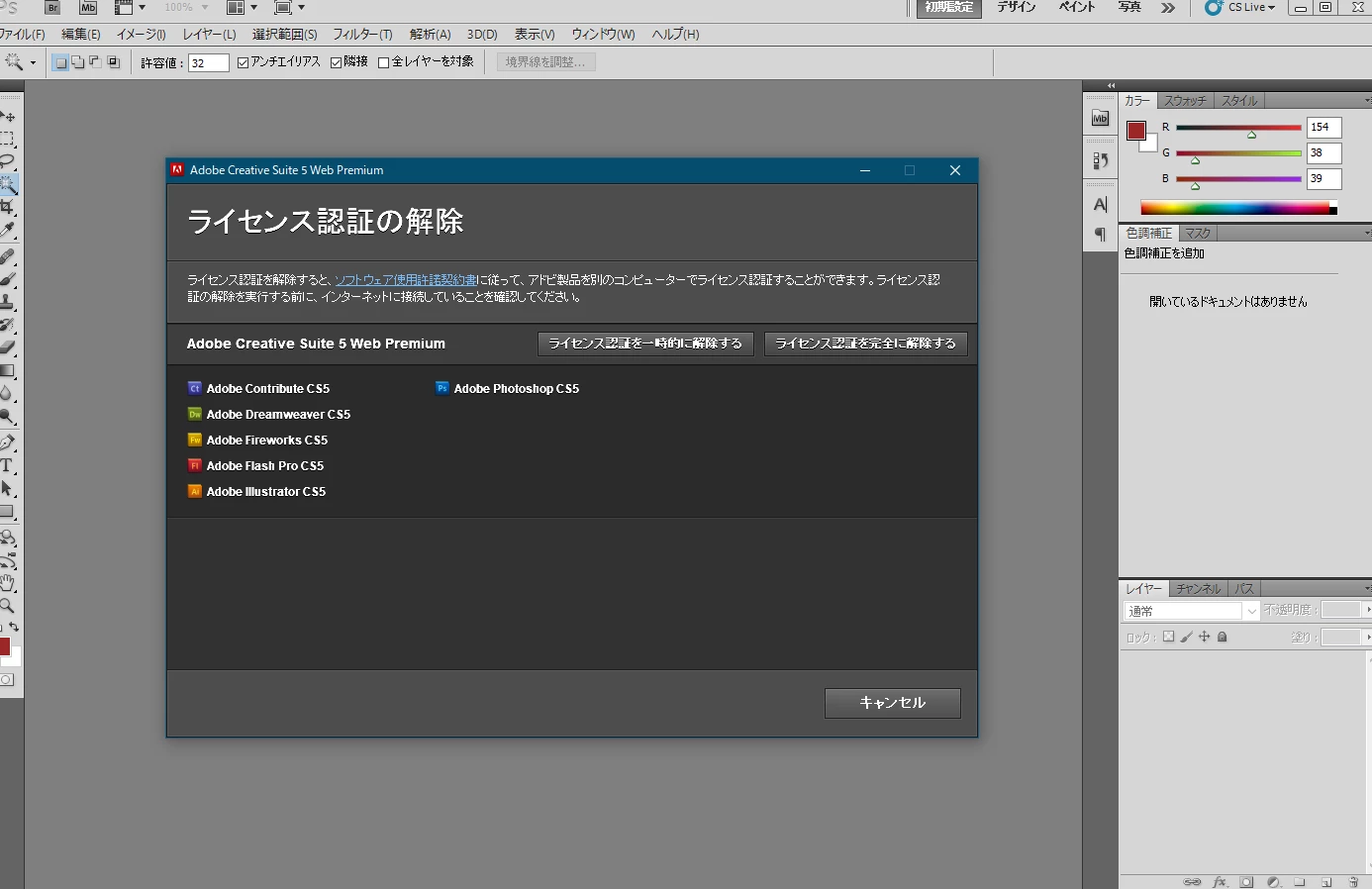This screenshot has height=889, width=1372.
Task: Open the イメージ(I) menu
Action: [142, 35]
